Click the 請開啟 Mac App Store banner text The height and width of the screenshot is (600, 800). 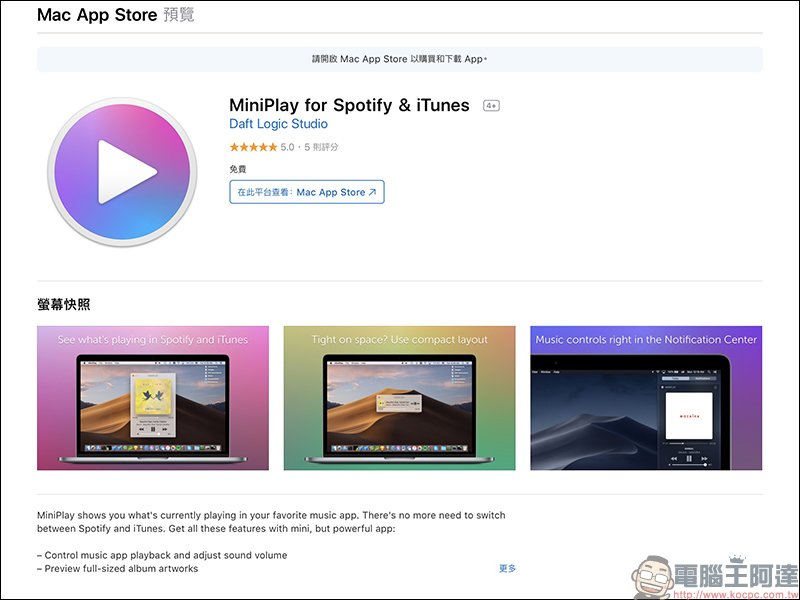399,59
